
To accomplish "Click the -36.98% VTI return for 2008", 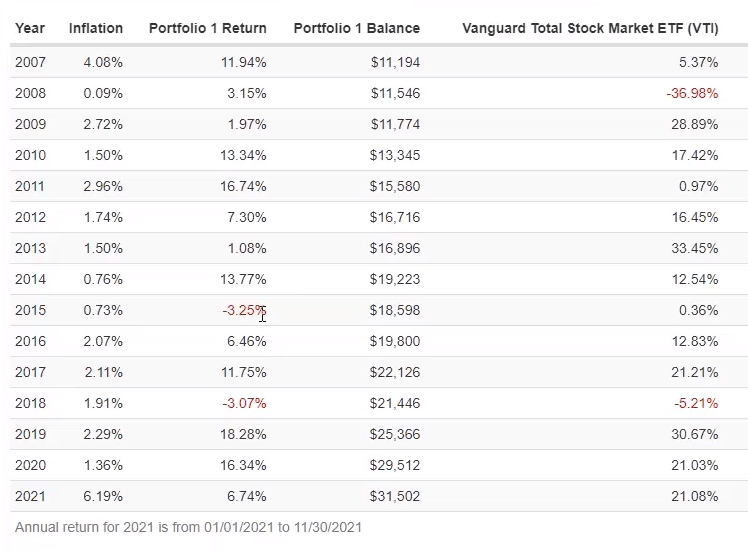I will pos(692,94).
